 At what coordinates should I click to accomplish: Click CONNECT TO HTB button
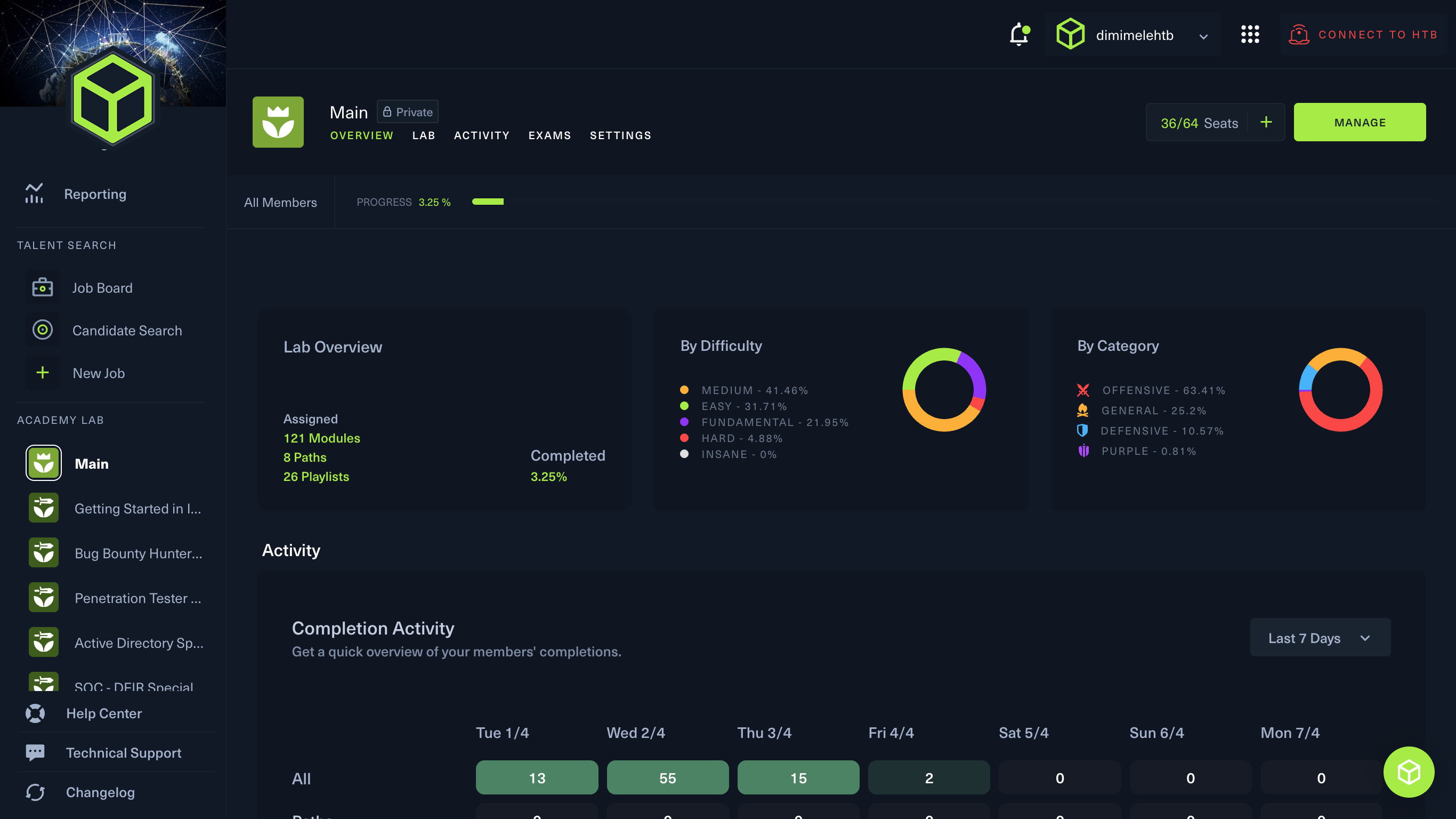[1363, 35]
